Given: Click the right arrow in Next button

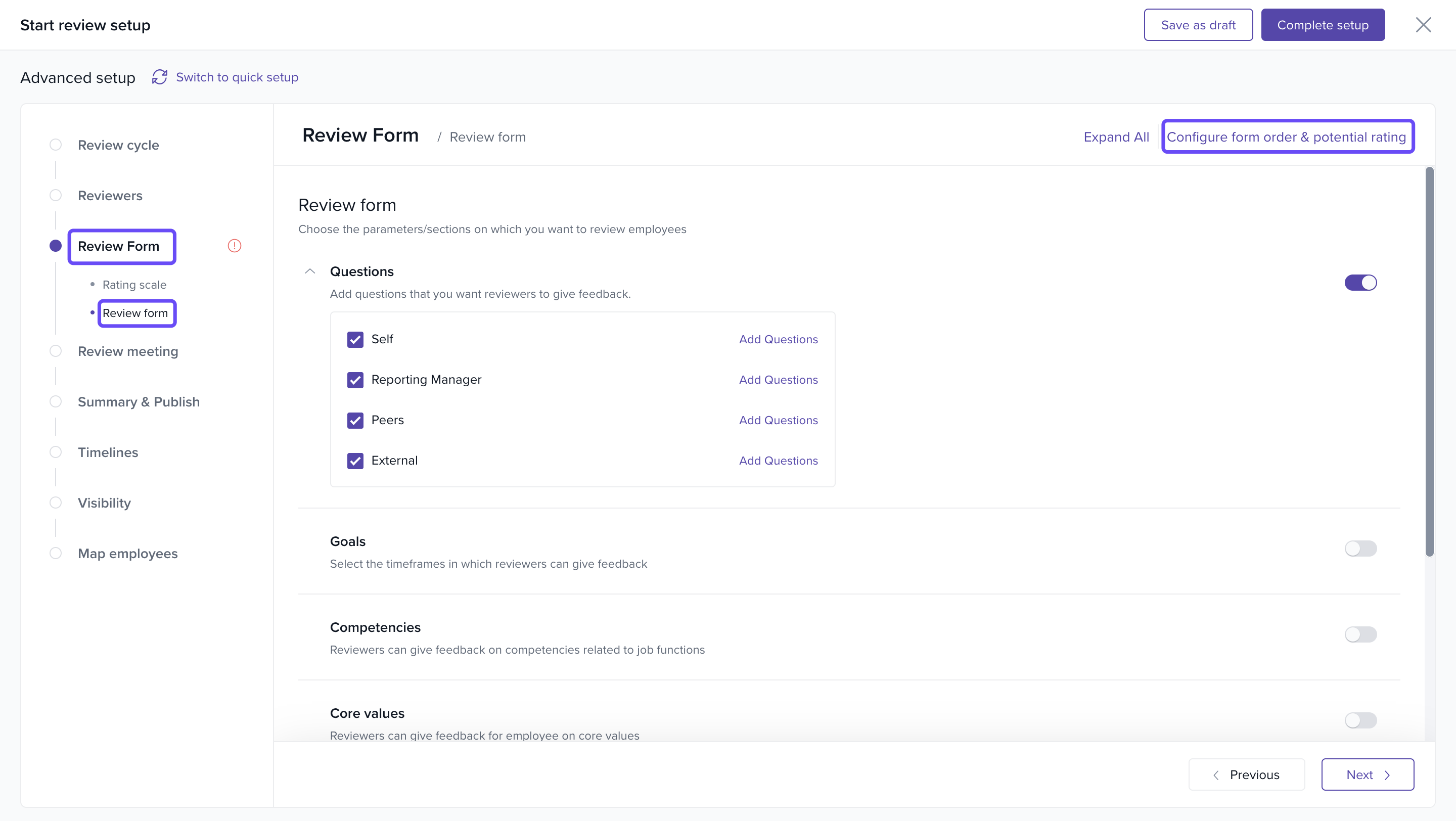Looking at the screenshot, I should click(1387, 774).
